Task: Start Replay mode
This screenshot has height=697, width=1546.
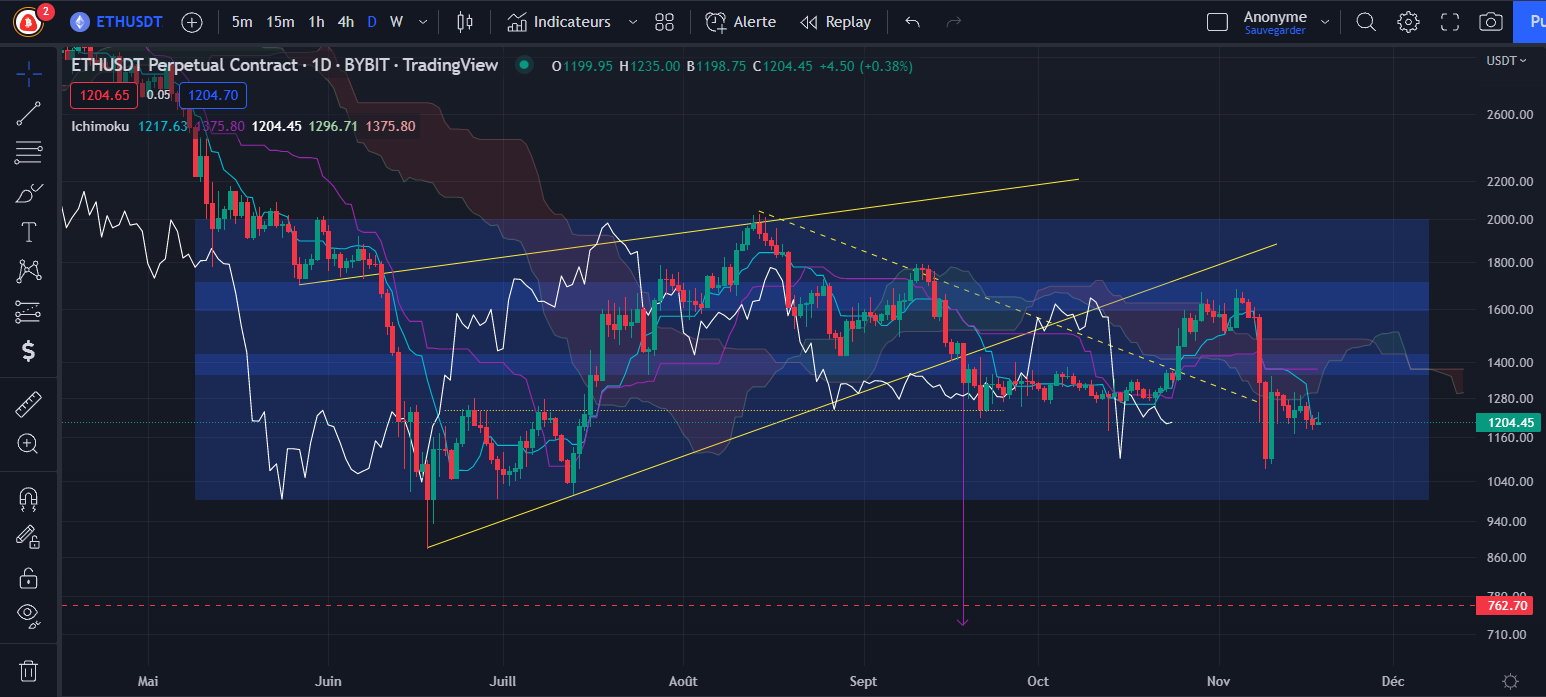Action: click(x=836, y=21)
